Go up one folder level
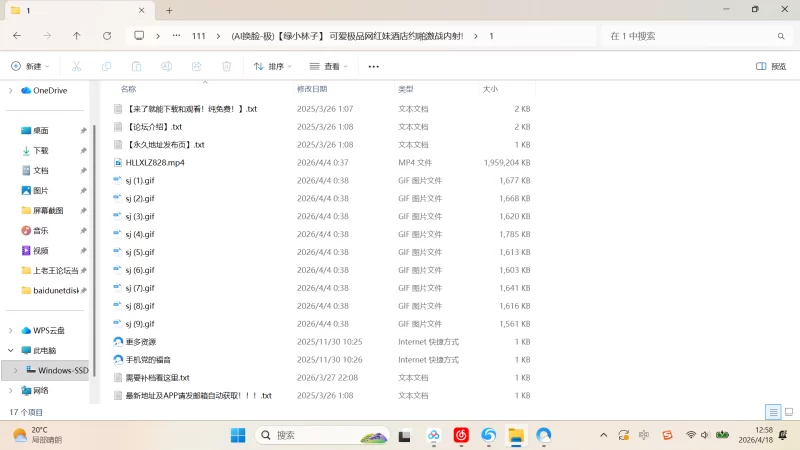This screenshot has width=800, height=450. click(77, 36)
